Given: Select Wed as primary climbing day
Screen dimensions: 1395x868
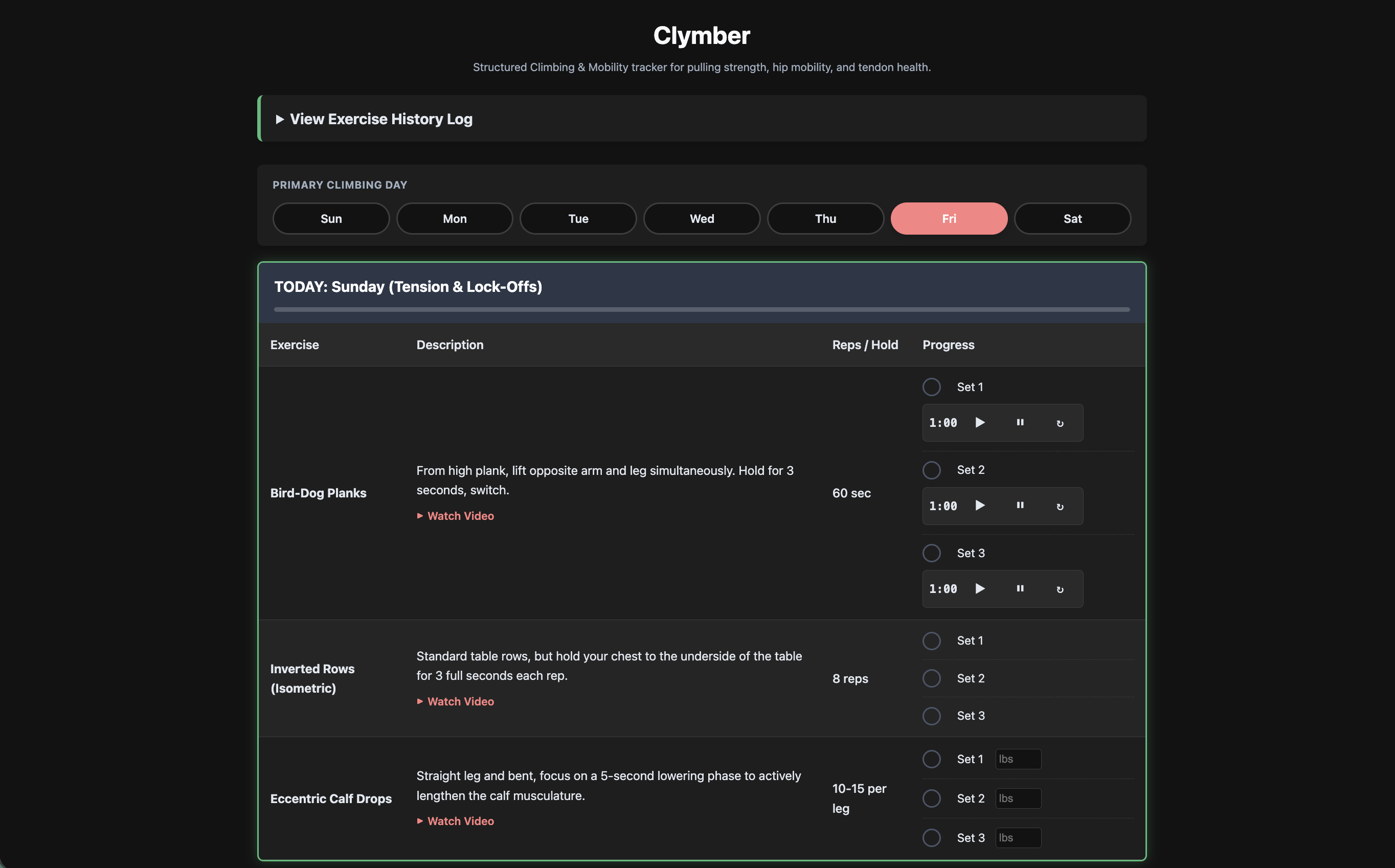Looking at the screenshot, I should pyautogui.click(x=701, y=219).
